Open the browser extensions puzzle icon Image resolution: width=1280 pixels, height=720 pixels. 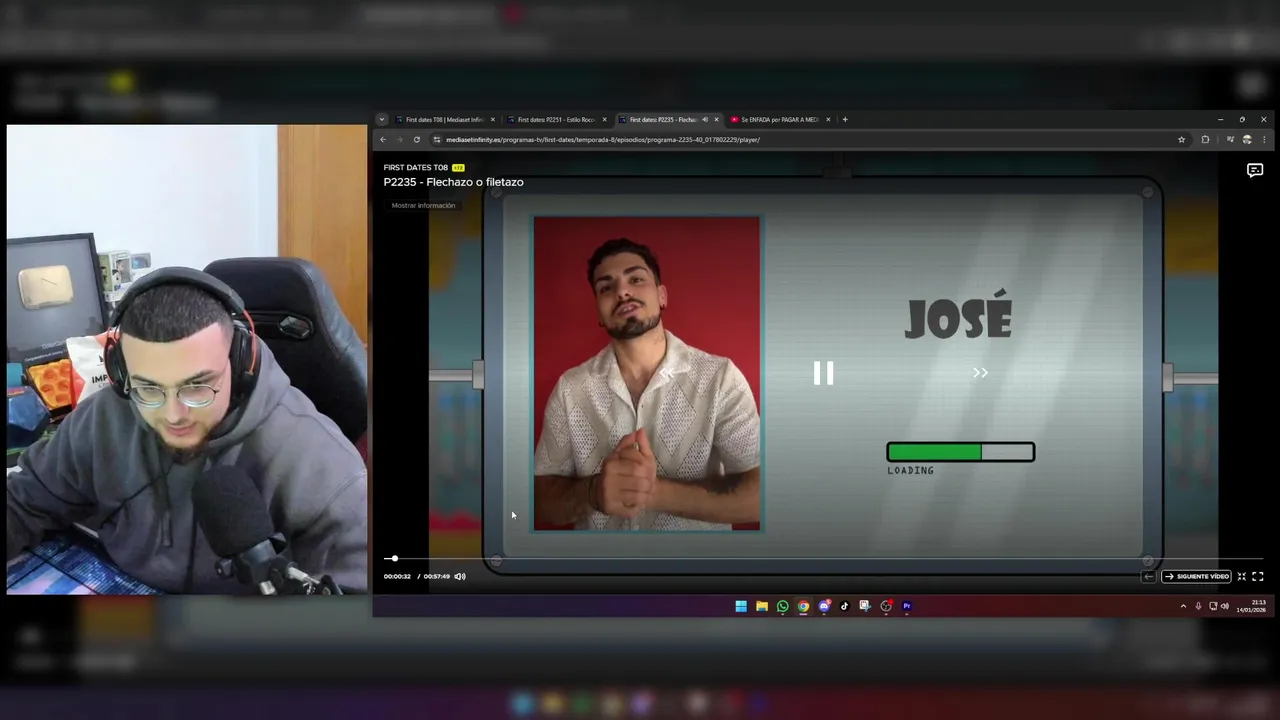pos(1205,139)
